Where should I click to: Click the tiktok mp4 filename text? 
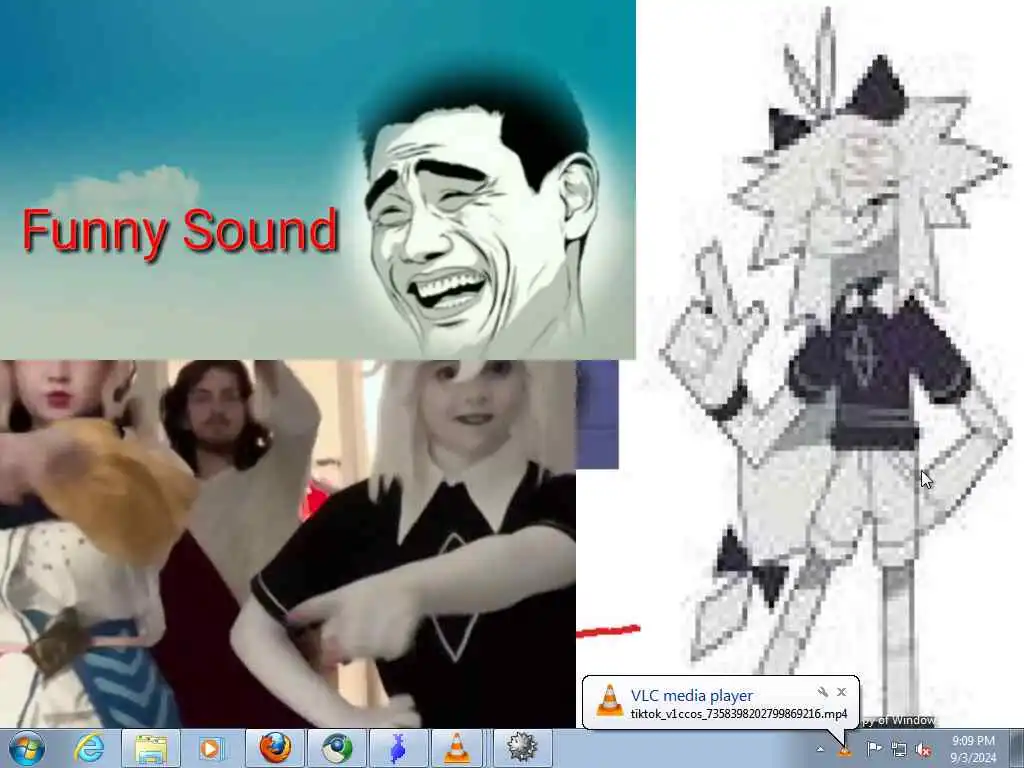[739, 713]
